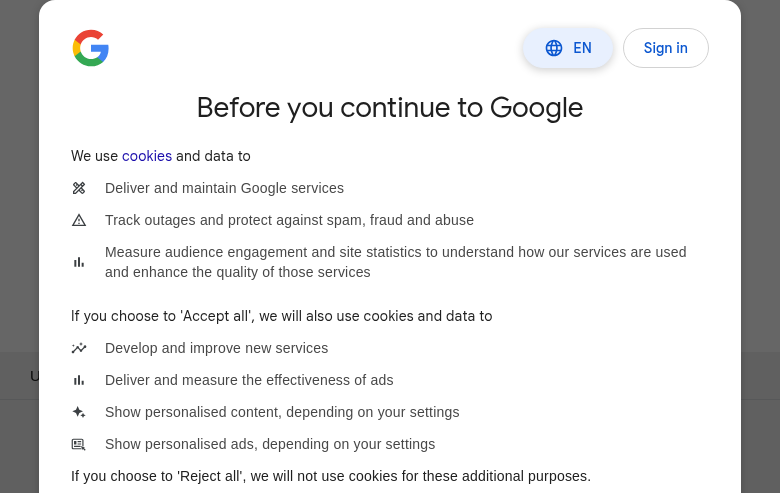
Task: Click the warning triangle icon beside Track outages
Action: coord(79,220)
